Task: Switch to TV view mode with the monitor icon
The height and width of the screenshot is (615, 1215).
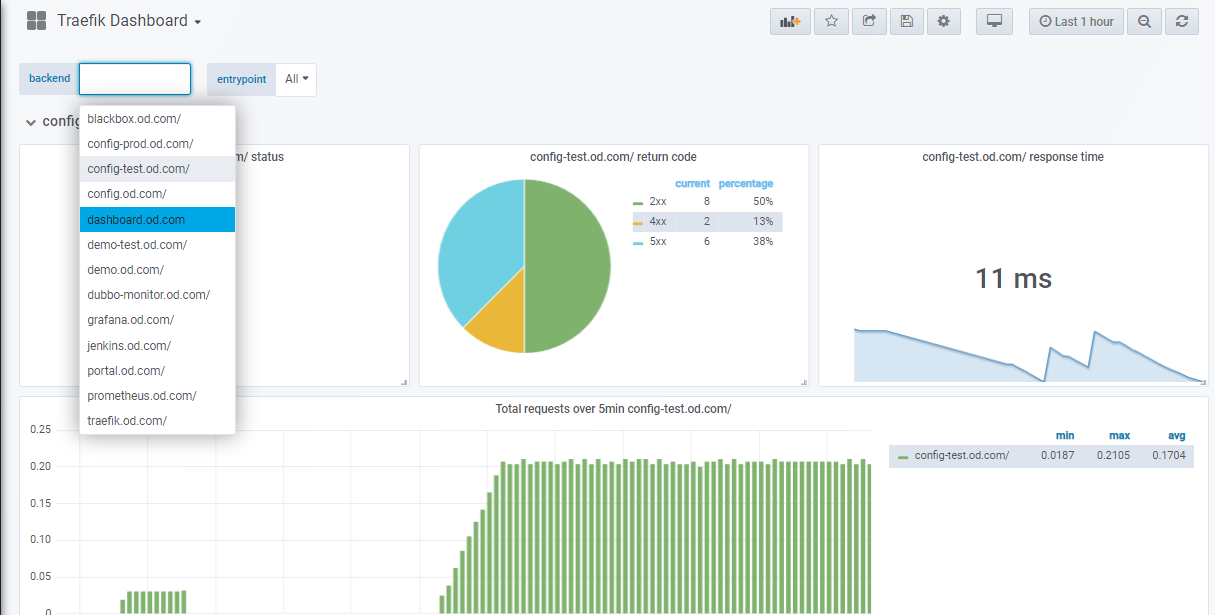Action: pos(994,21)
